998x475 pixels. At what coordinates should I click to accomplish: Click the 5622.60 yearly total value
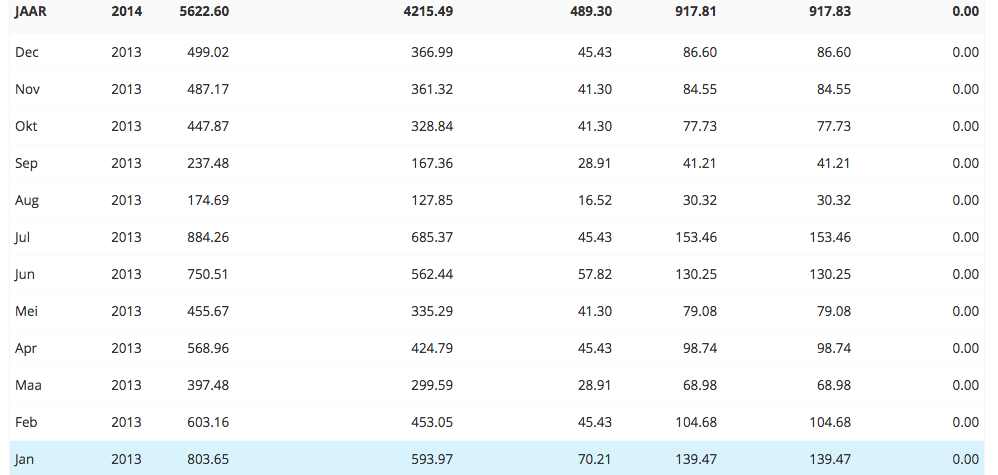[204, 11]
